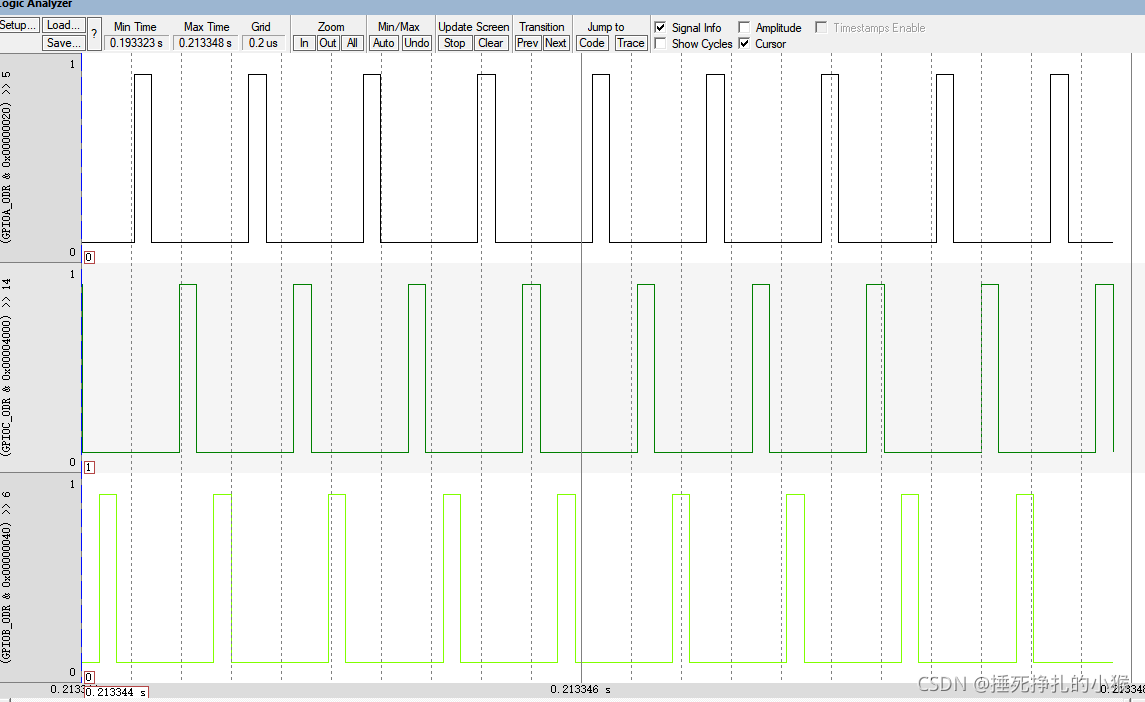Viewport: 1145px width, 702px height.
Task: Set Min/Max to Auto
Action: (x=383, y=43)
